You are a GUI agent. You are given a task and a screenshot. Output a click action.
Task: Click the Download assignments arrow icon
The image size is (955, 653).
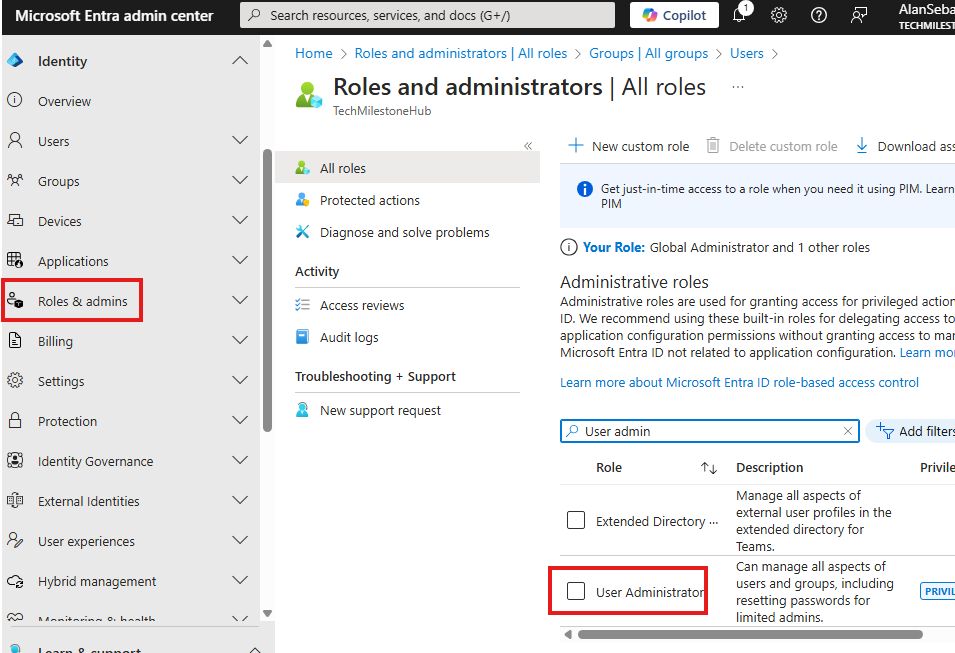[862, 146]
